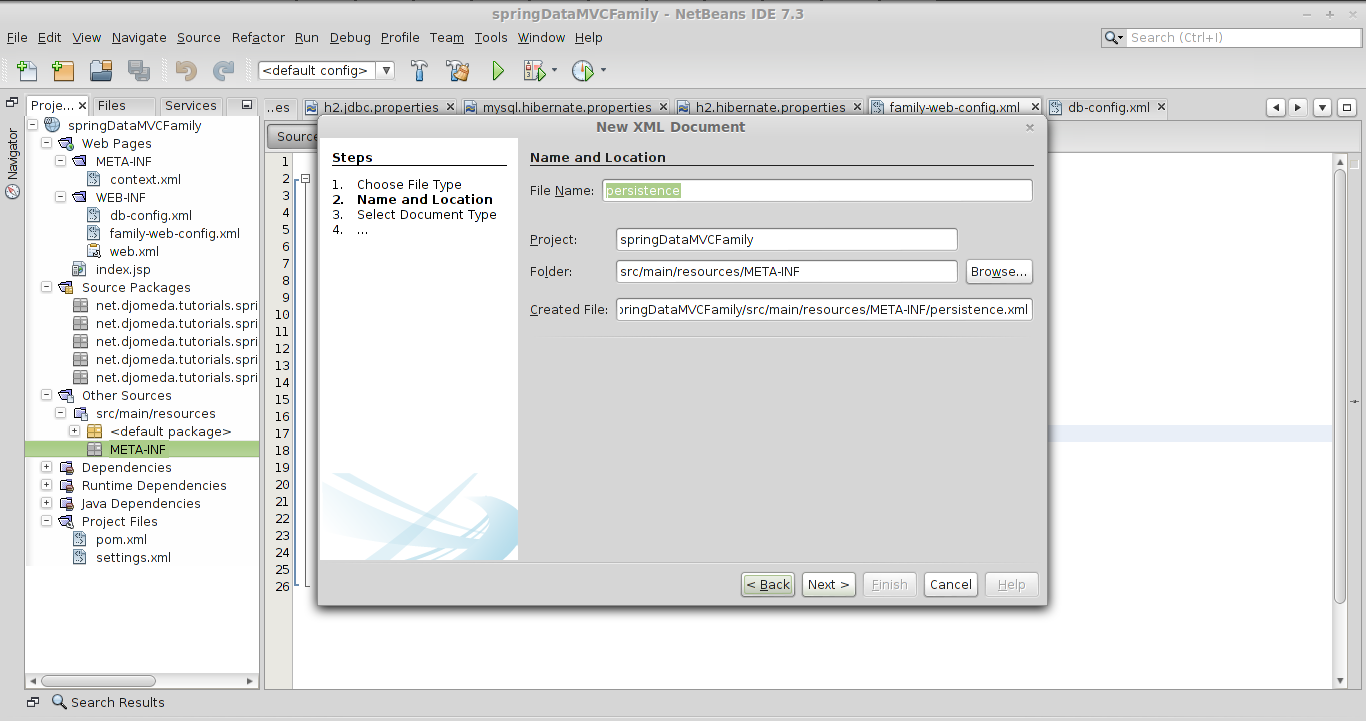Show opened documents list arrow
This screenshot has width=1366, height=721.
1322,107
